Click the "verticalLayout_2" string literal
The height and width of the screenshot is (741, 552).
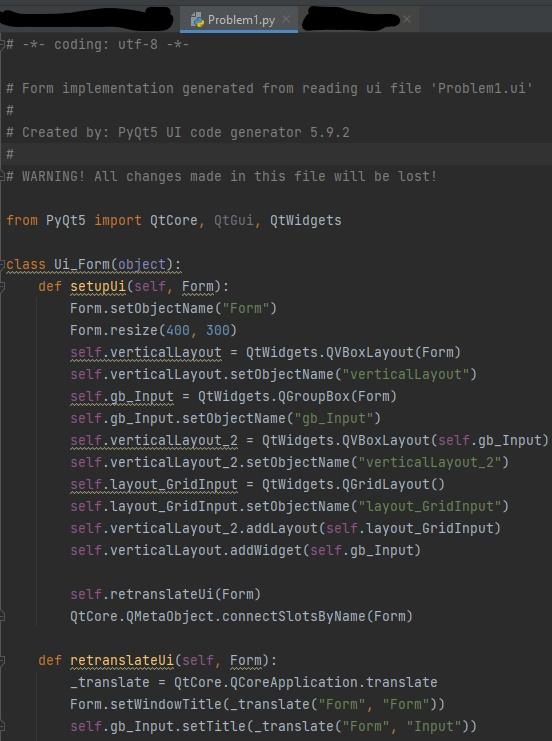(x=429, y=462)
